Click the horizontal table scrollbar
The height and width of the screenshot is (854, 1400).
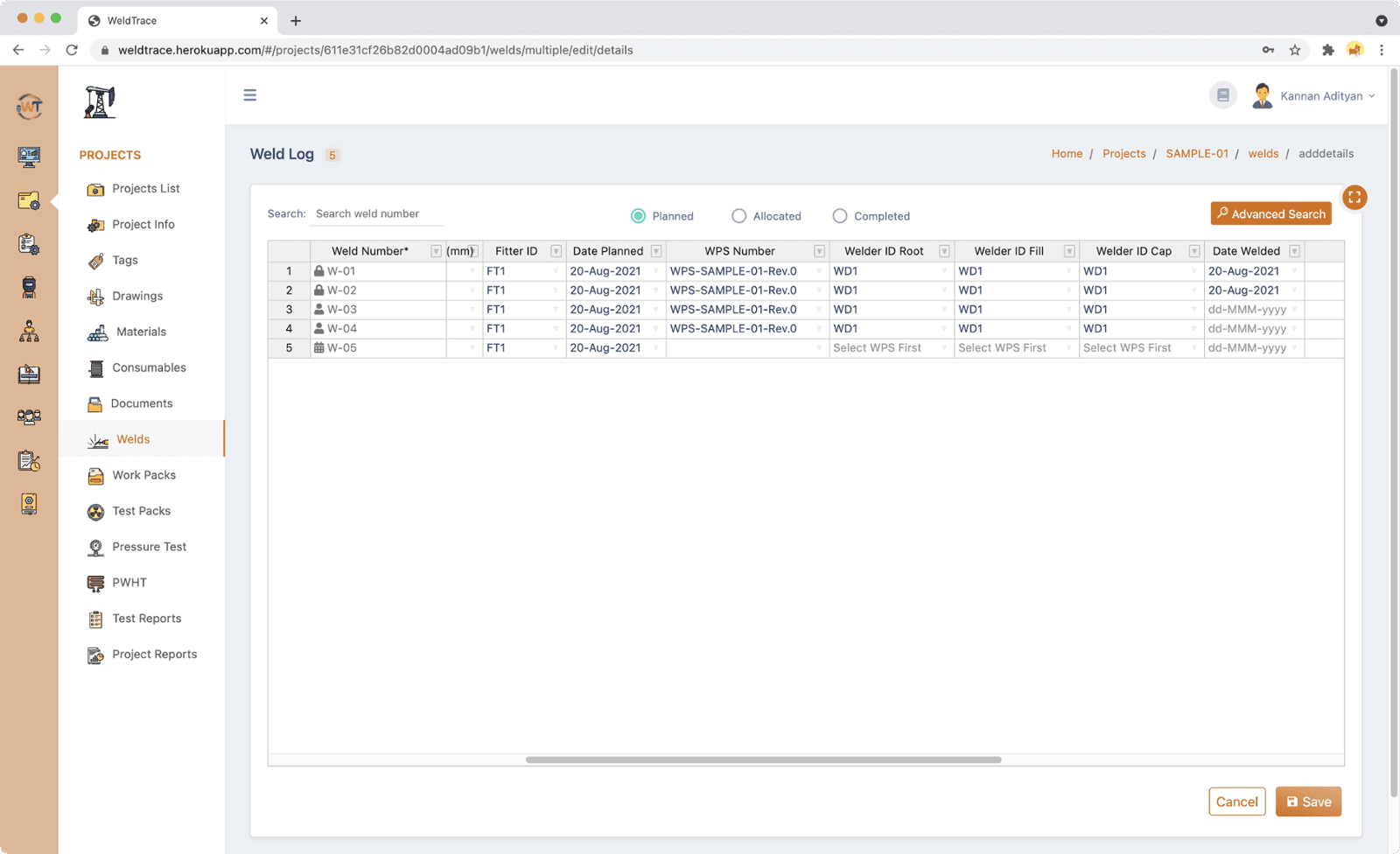coord(763,759)
